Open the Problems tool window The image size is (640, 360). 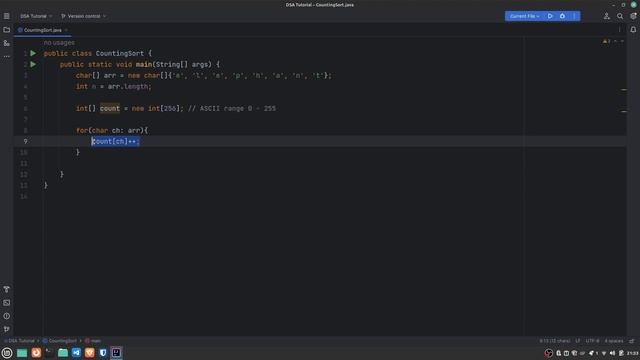click(x=7, y=316)
